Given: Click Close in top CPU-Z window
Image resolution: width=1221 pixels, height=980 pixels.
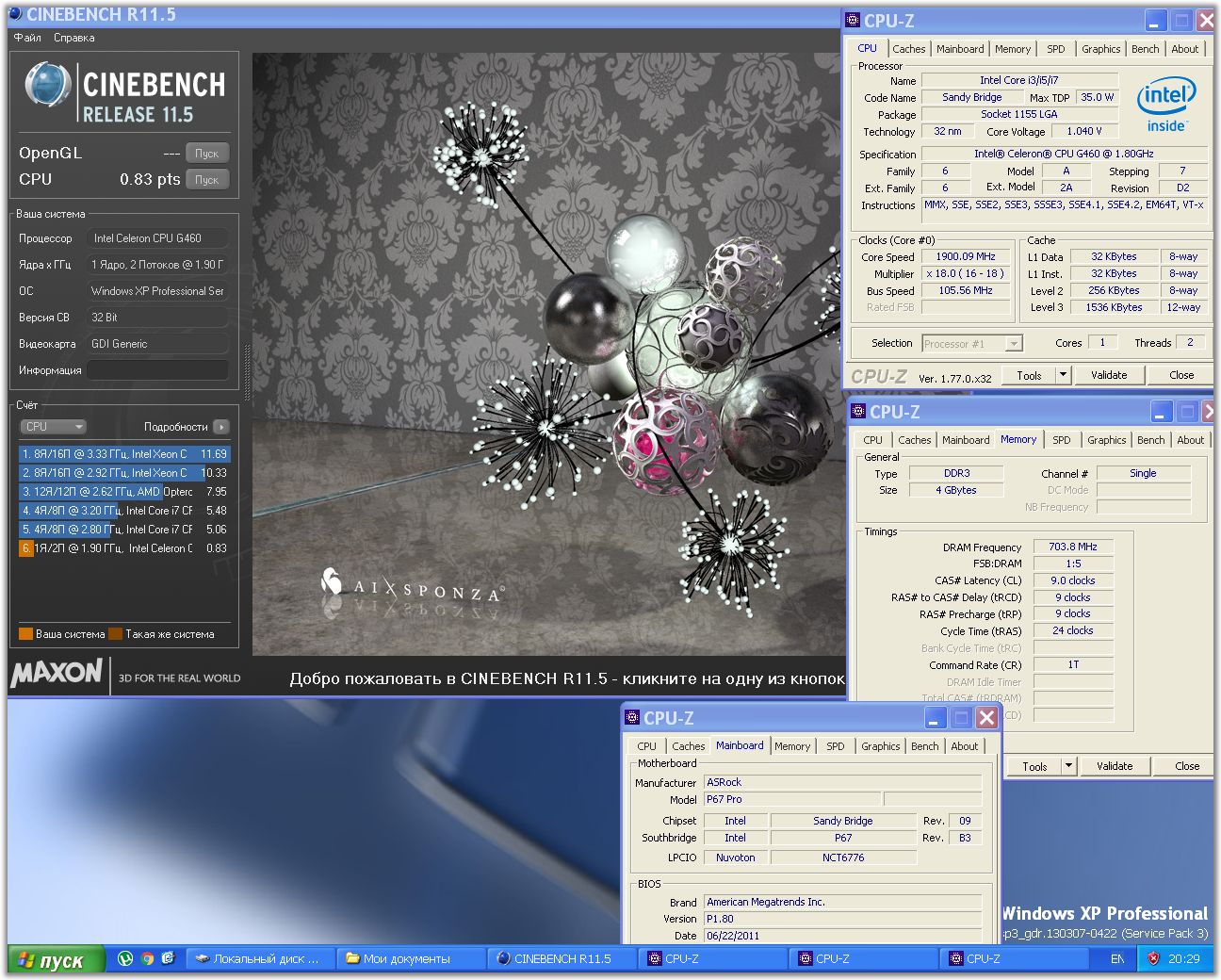Looking at the screenshot, I should click(x=1181, y=375).
